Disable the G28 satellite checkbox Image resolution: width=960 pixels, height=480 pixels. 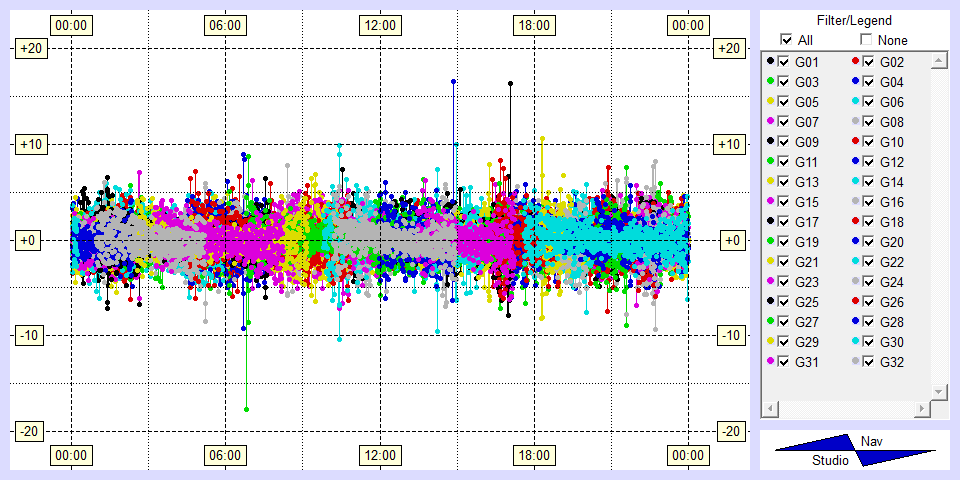coord(868,322)
